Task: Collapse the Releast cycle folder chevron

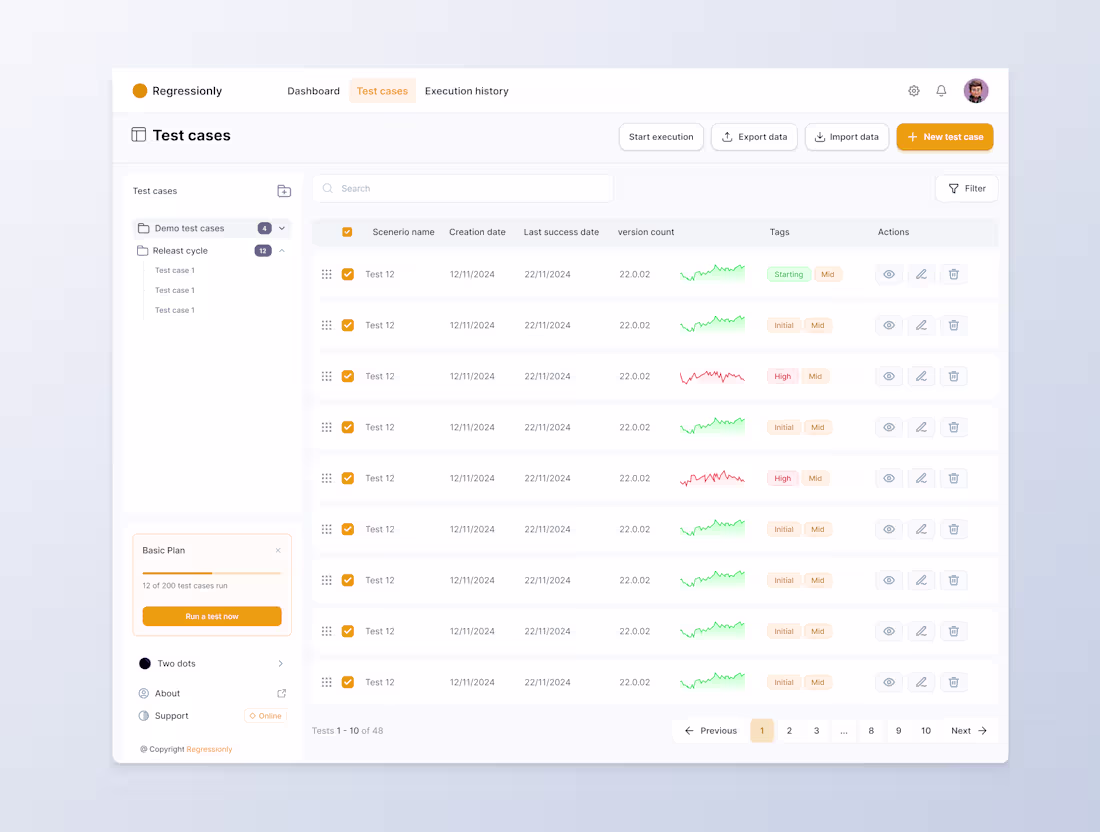Action: pyautogui.click(x=282, y=250)
